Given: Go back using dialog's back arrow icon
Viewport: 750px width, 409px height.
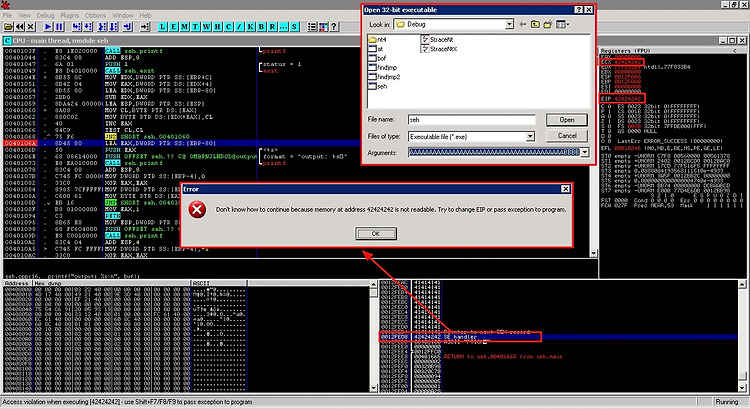Looking at the screenshot, I should coord(523,24).
